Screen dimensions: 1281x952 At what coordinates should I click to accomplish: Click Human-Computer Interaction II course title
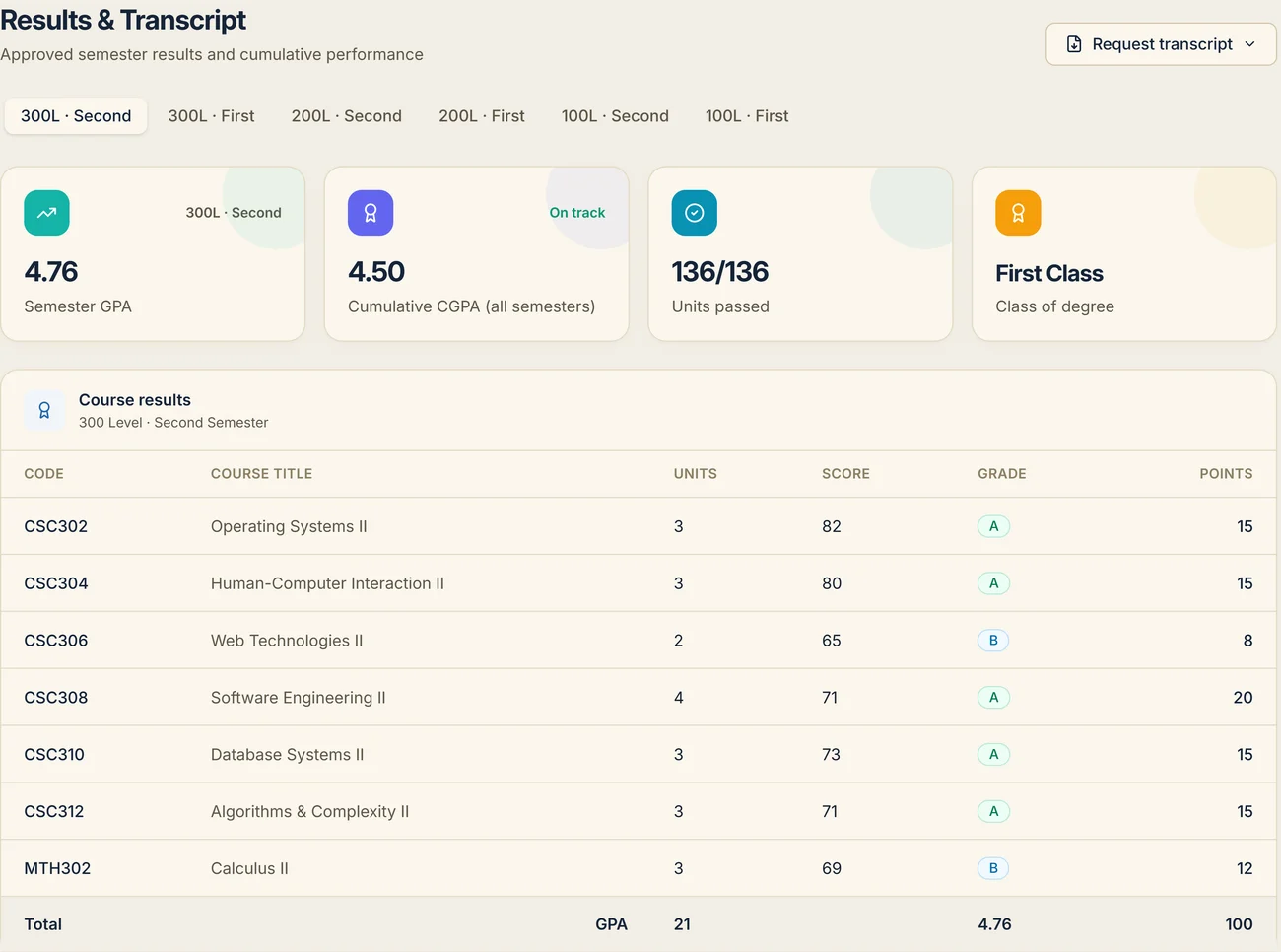click(327, 583)
